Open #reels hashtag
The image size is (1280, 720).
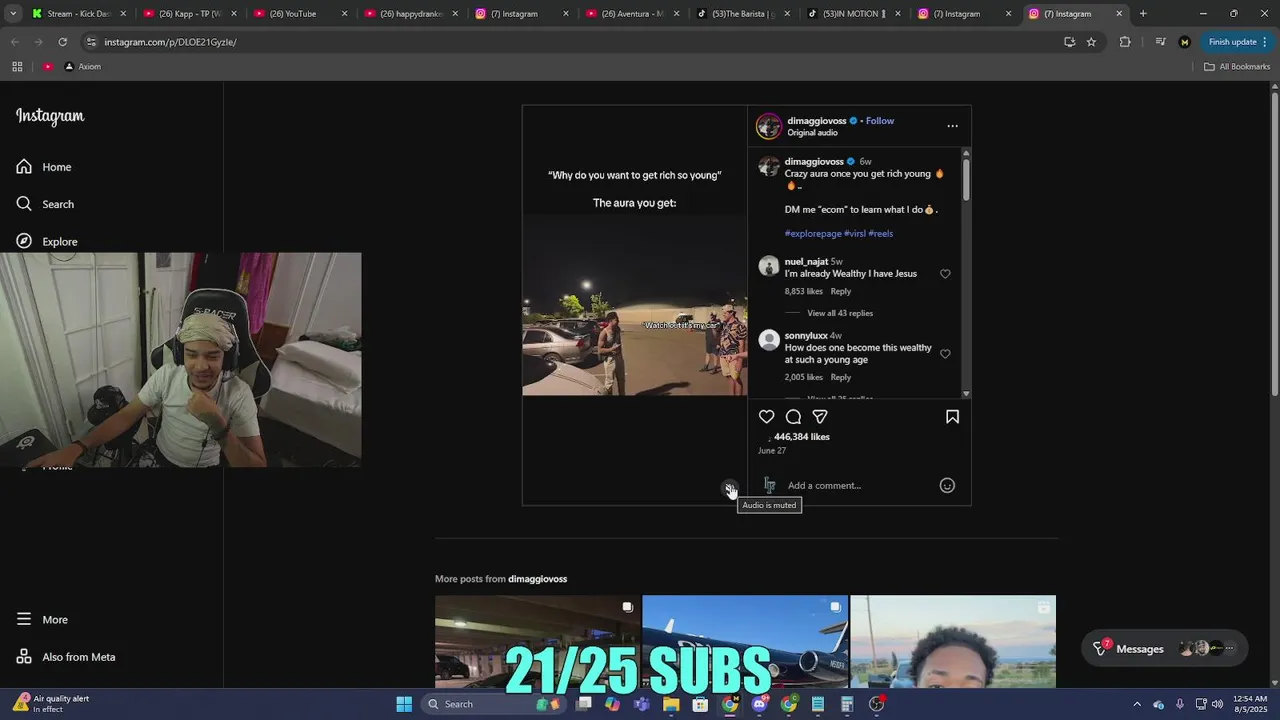[881, 234]
